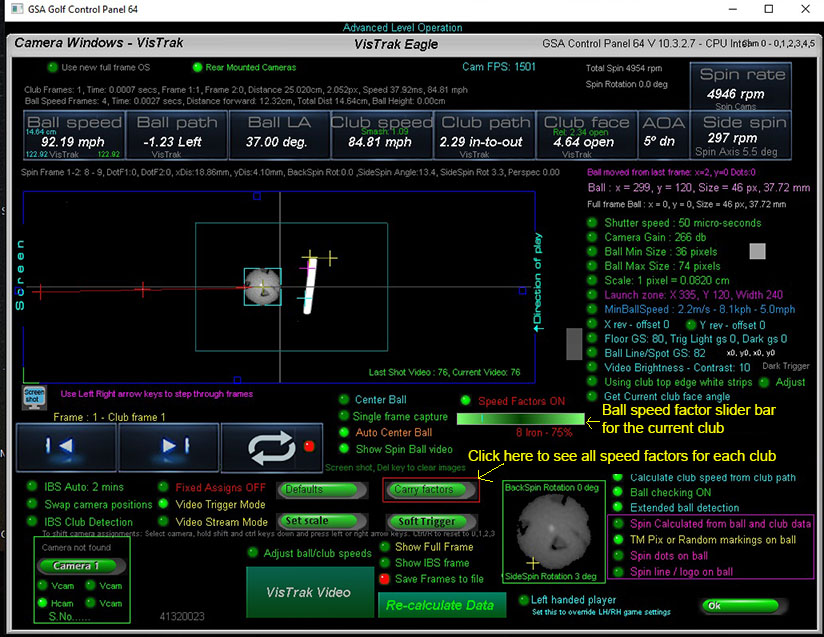Click the Shutter speed setting indicator

tap(592, 222)
